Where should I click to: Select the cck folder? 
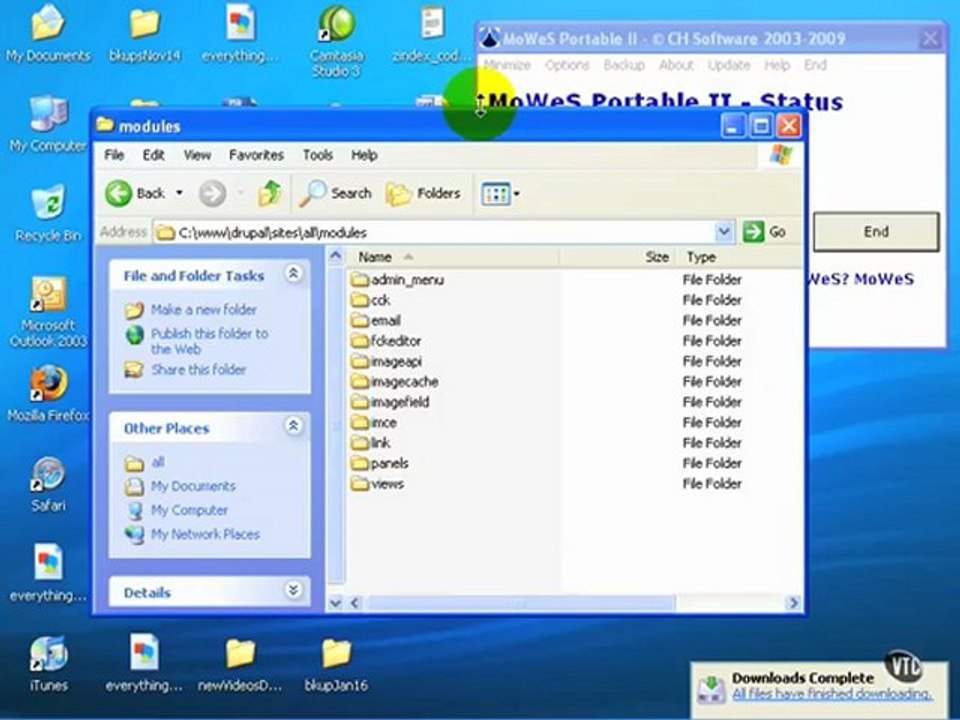(371, 300)
